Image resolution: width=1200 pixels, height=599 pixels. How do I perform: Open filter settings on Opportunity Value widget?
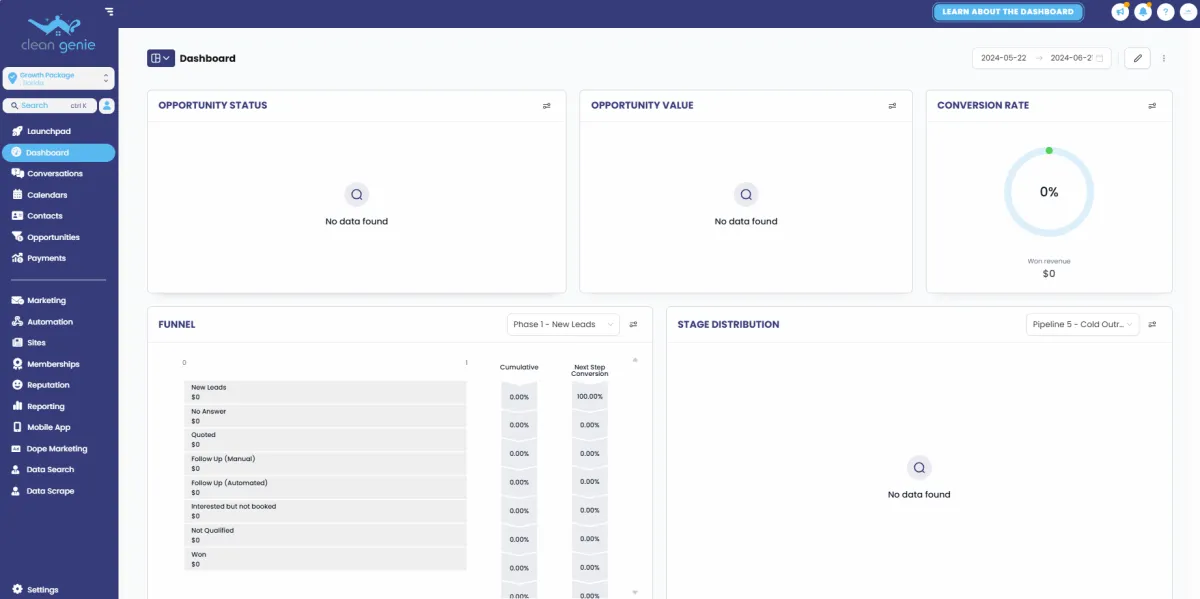(x=892, y=105)
